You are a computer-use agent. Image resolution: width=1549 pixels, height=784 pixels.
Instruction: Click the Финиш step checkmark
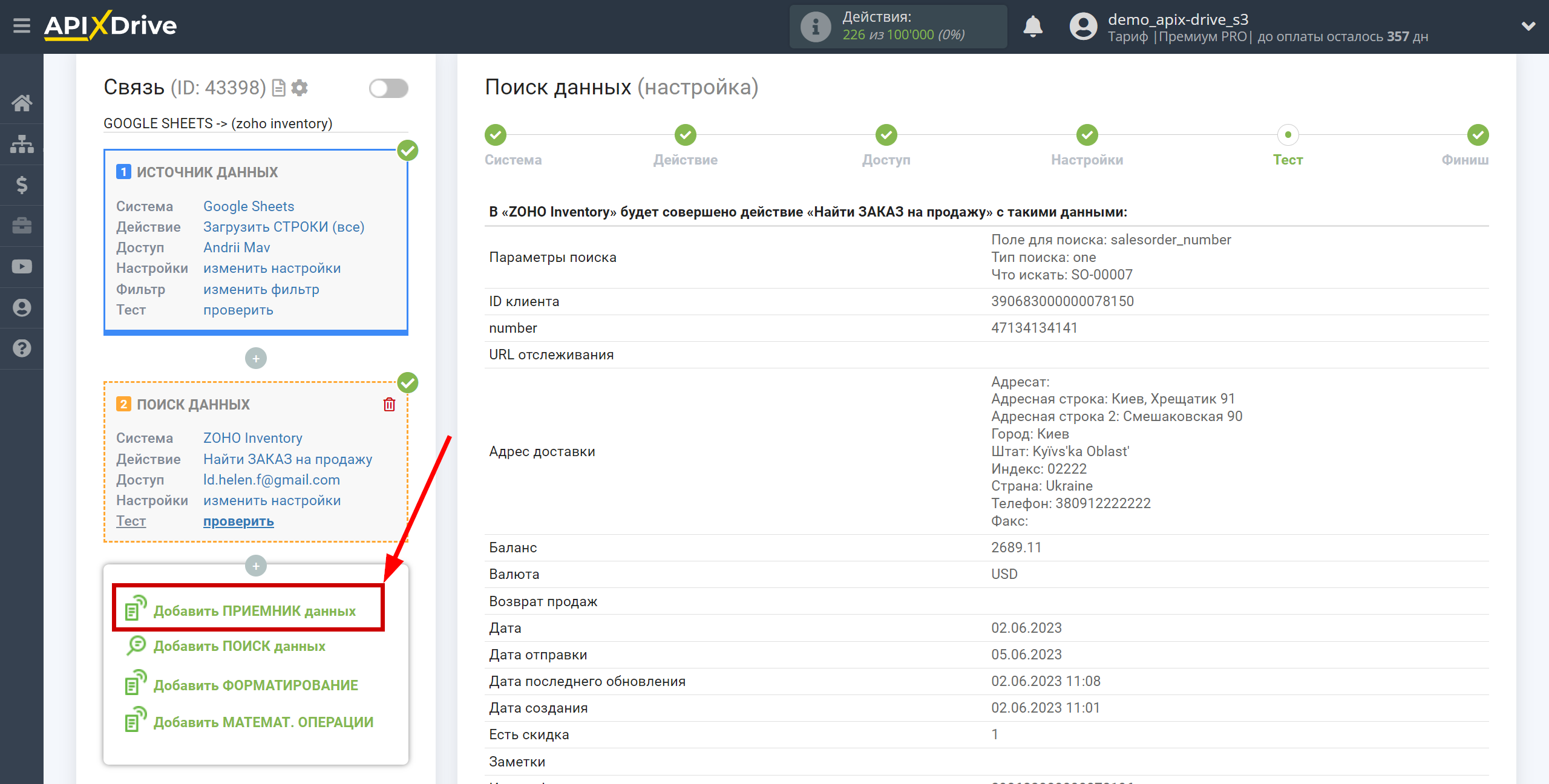coord(1478,135)
